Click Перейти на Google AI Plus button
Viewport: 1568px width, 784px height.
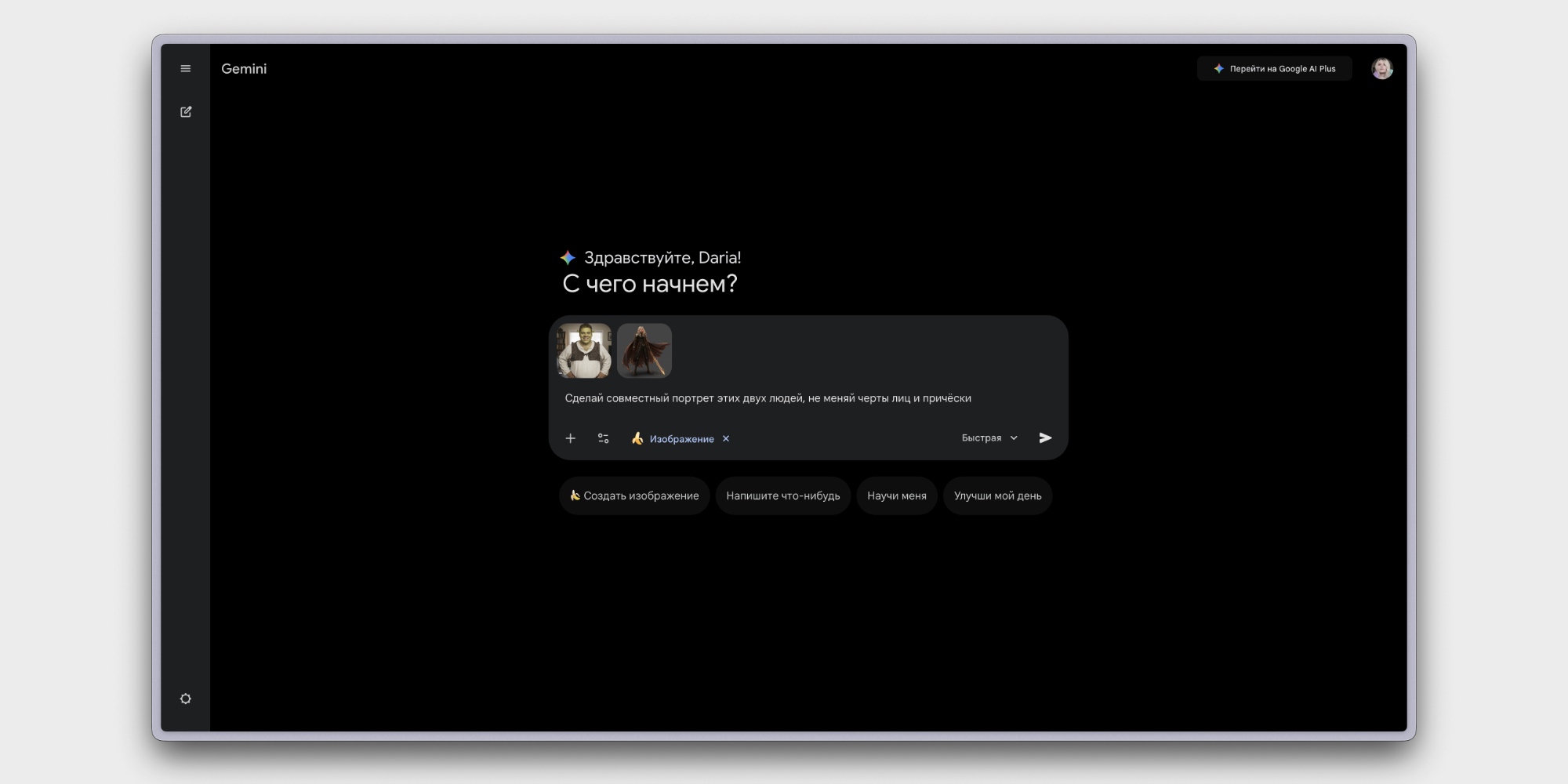(1274, 69)
